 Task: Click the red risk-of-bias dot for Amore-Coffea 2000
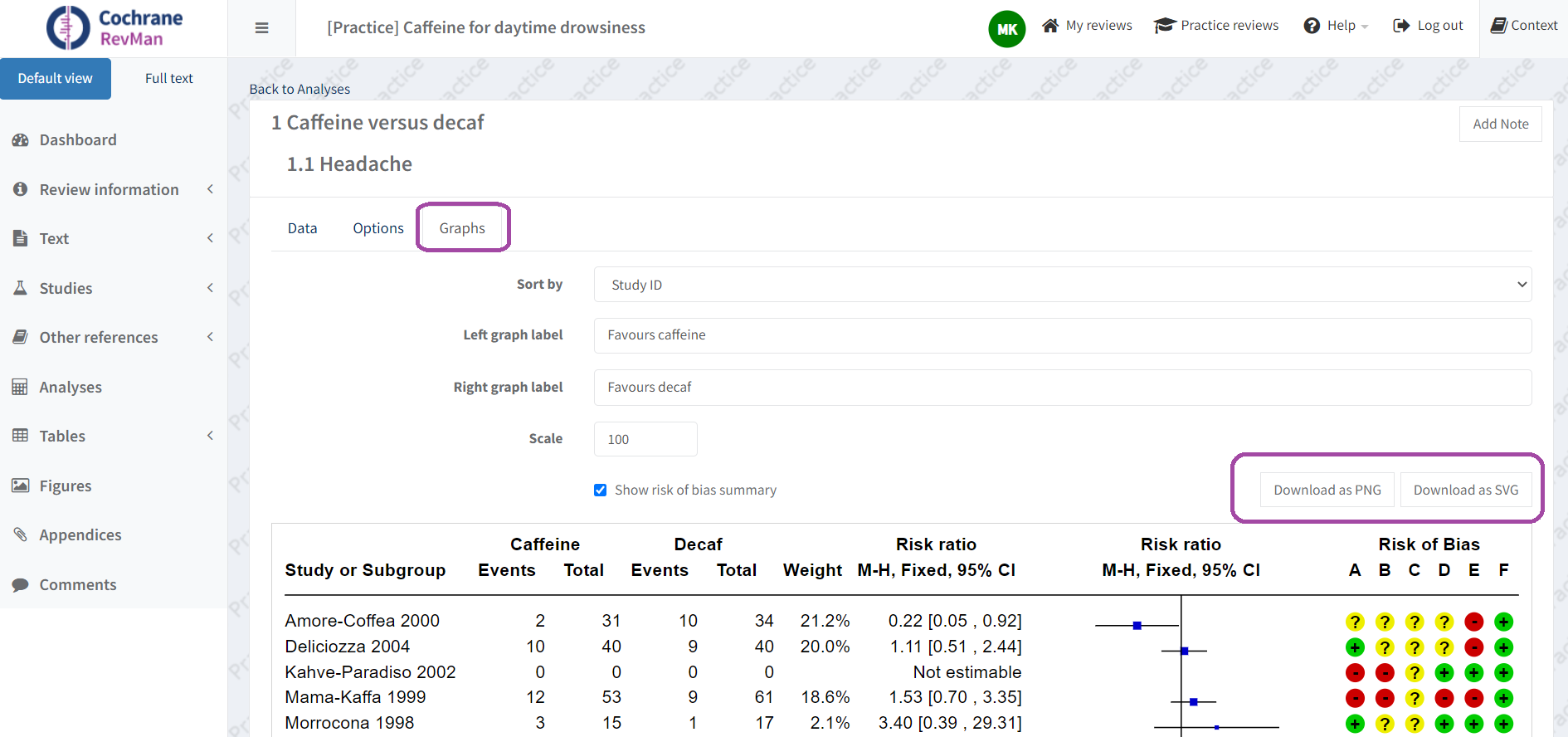click(x=1473, y=622)
